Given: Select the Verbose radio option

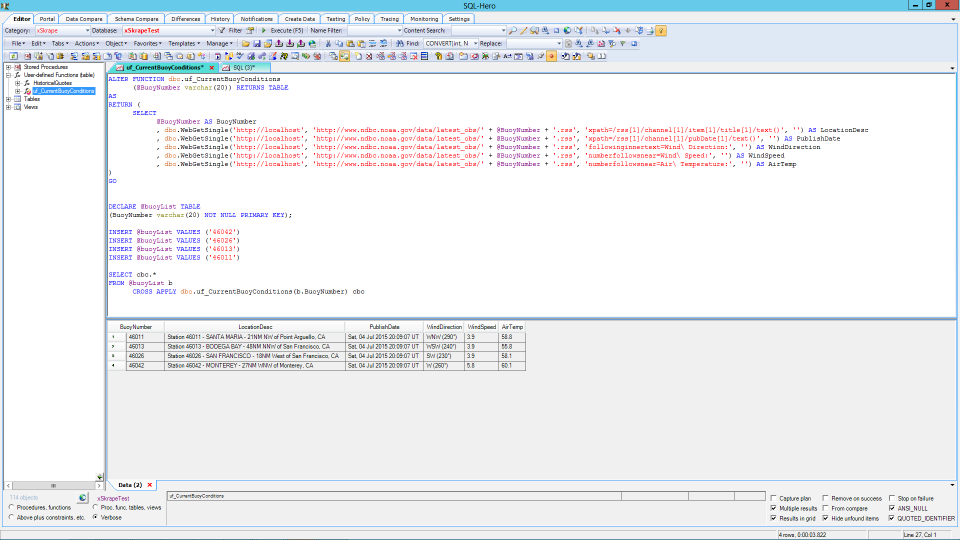Looking at the screenshot, I should pyautogui.click(x=96, y=517).
